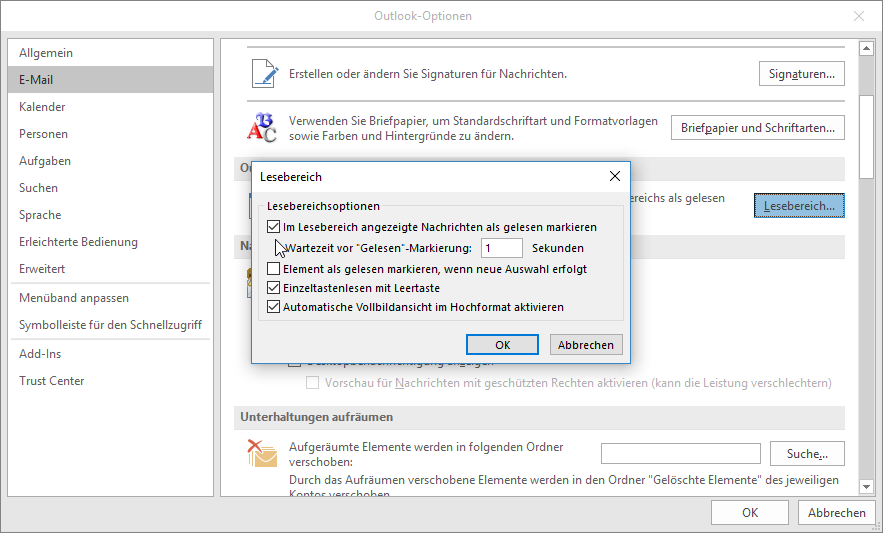Click the cleanup folder text field
Image resolution: width=883 pixels, height=533 pixels.
click(x=680, y=454)
